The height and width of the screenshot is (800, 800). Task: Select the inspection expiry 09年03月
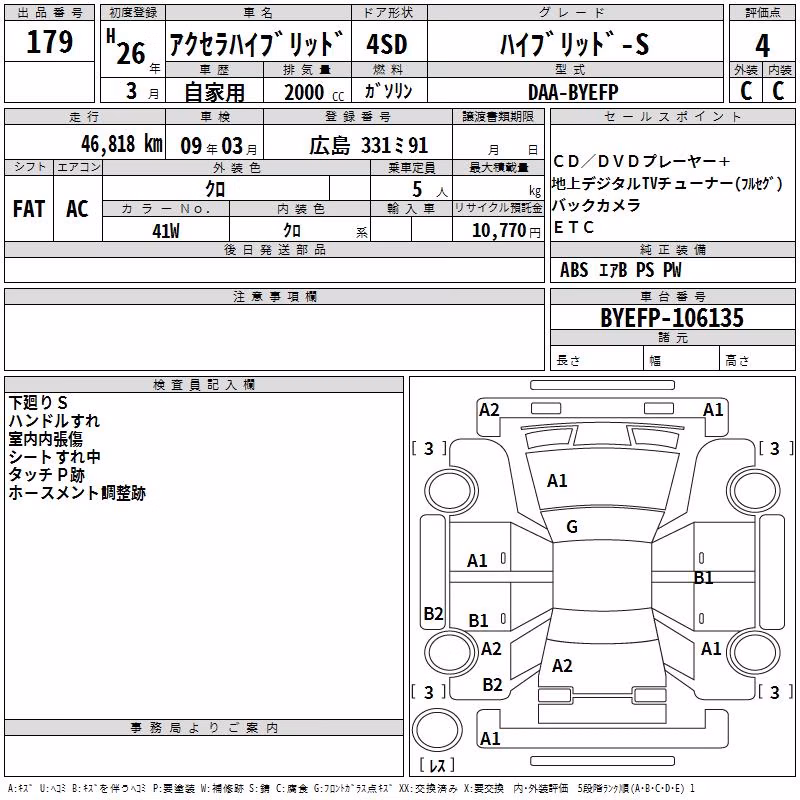click(219, 146)
